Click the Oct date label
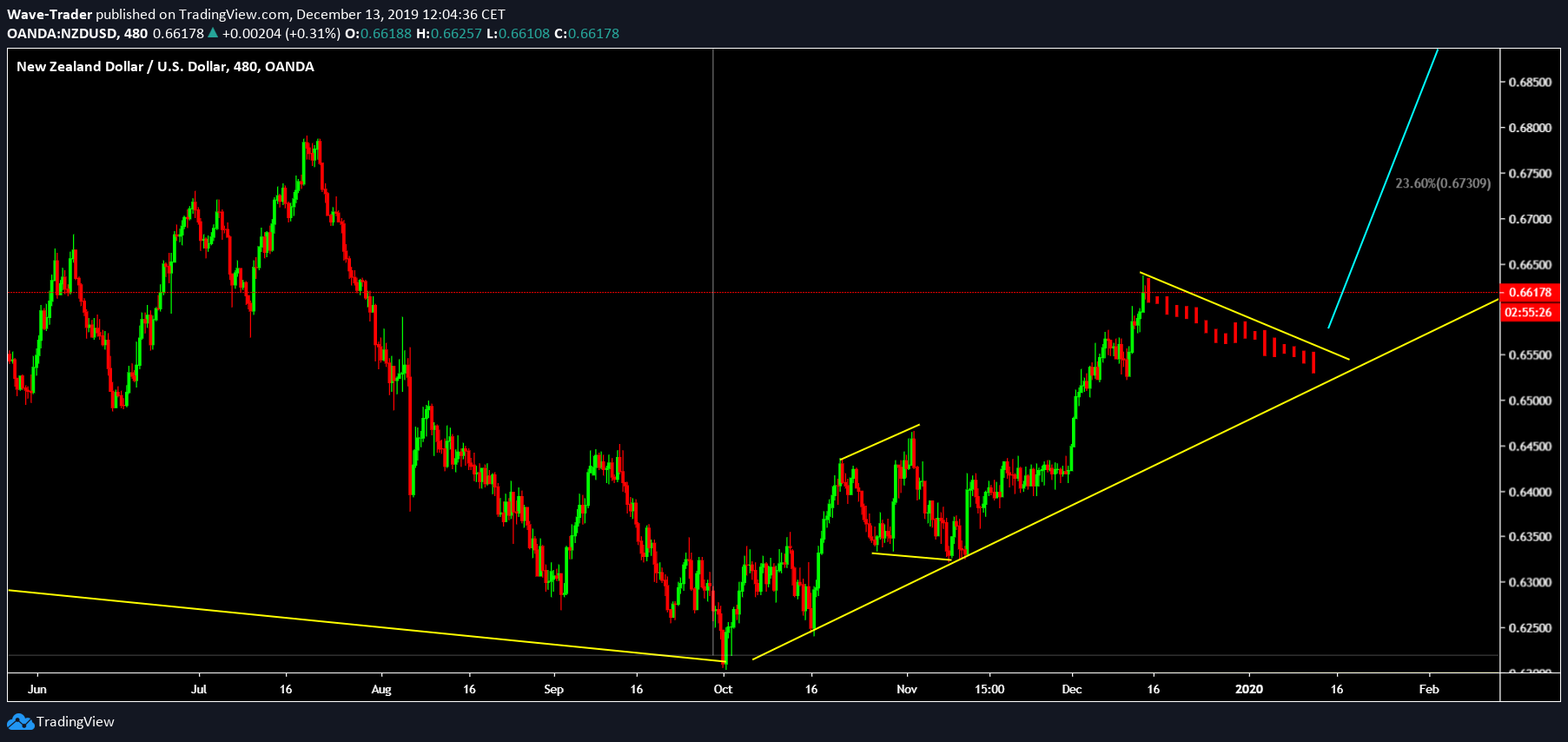1568x742 pixels. click(723, 689)
